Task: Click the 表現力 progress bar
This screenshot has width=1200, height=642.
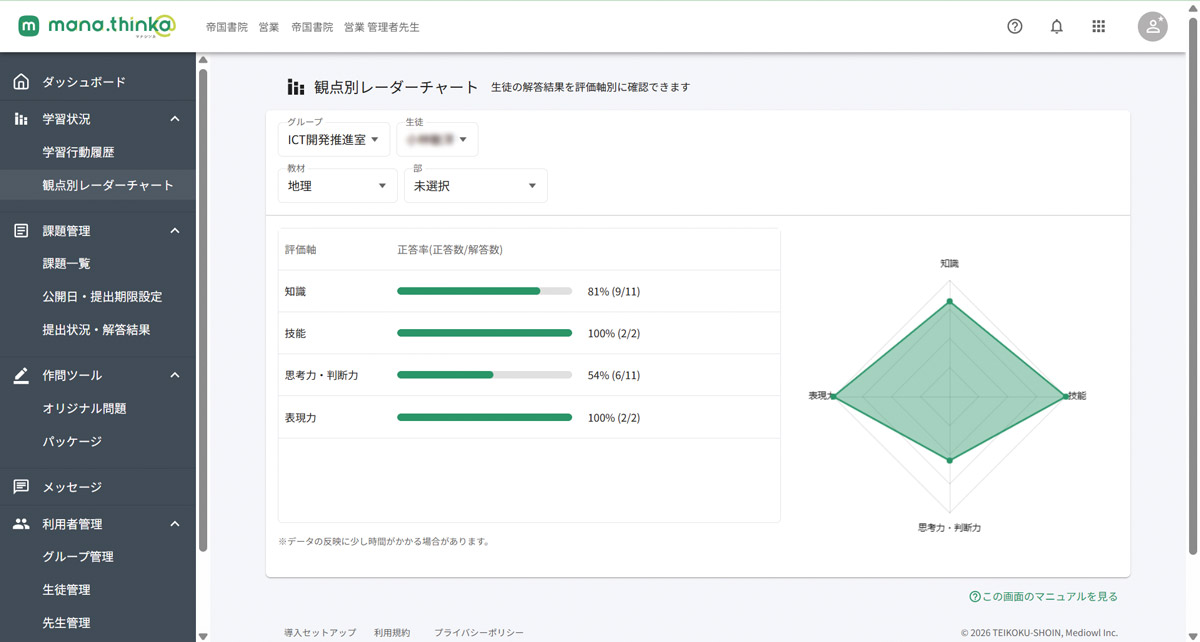Action: (484, 417)
